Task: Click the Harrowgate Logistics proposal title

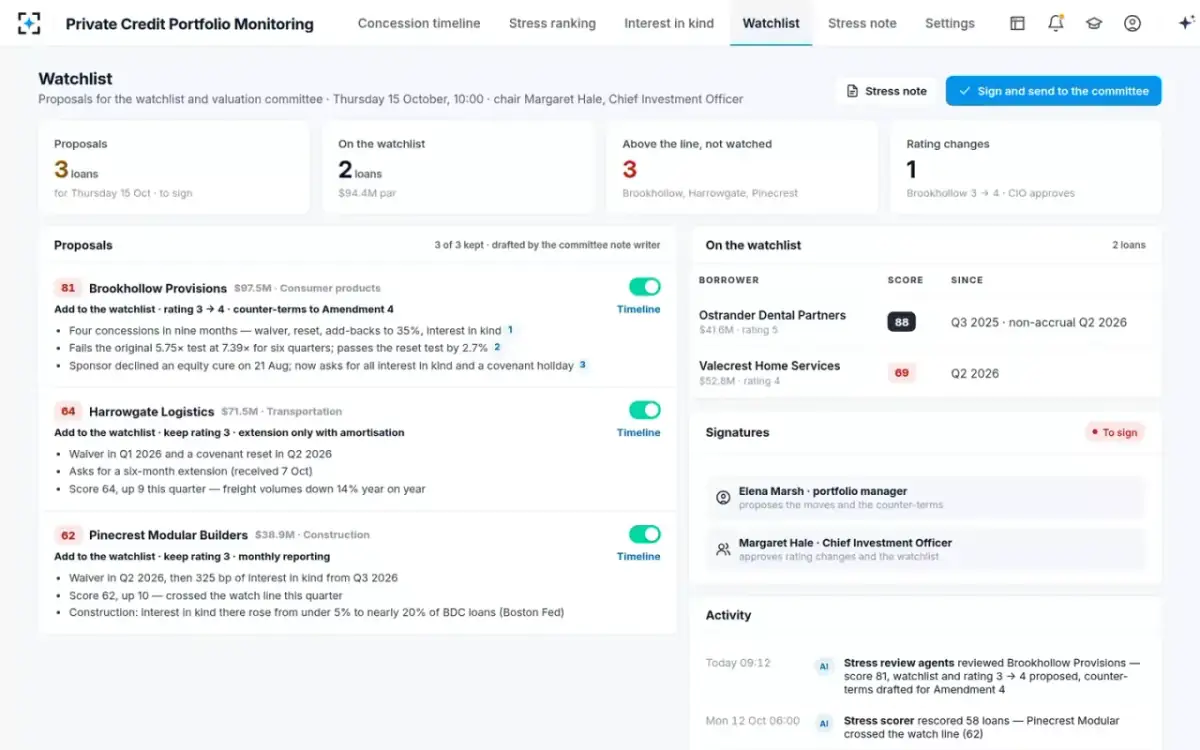Action: (x=152, y=412)
